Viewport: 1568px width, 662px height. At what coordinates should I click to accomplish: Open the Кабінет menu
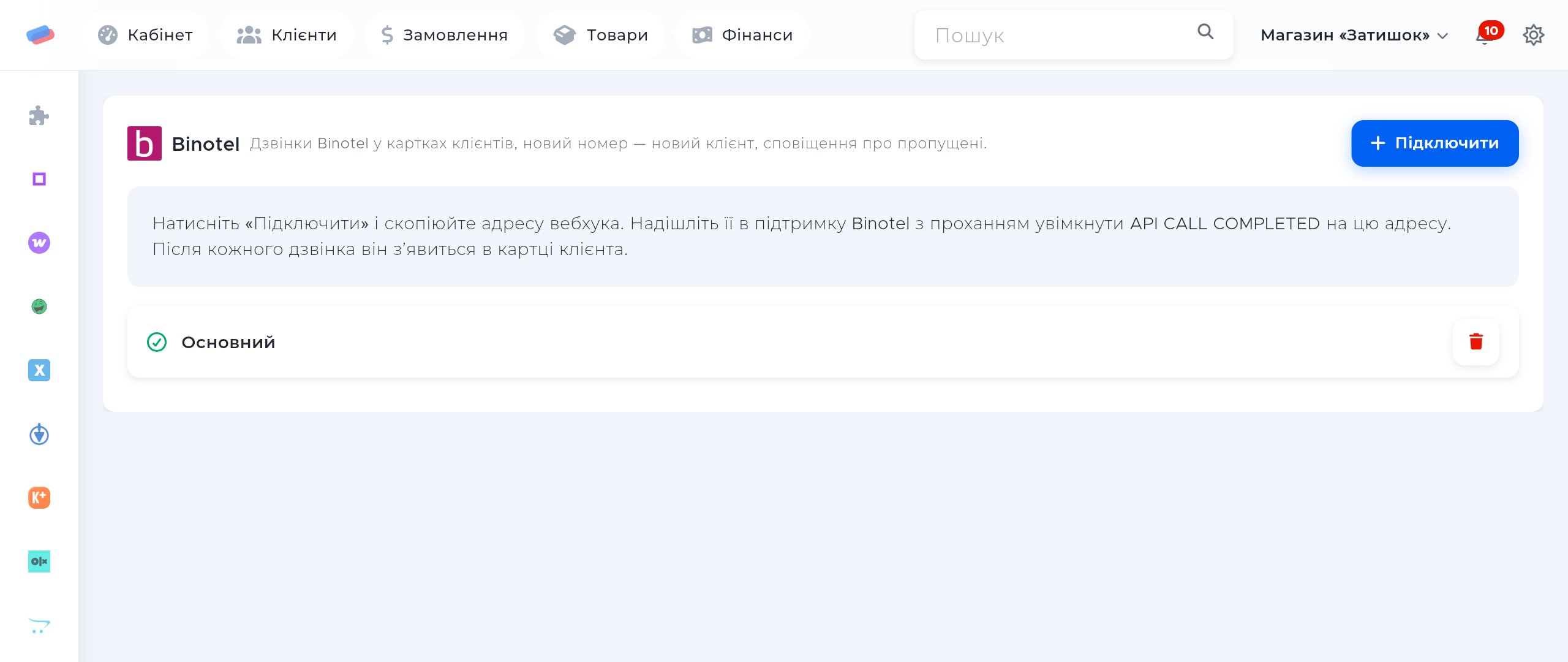click(x=145, y=35)
